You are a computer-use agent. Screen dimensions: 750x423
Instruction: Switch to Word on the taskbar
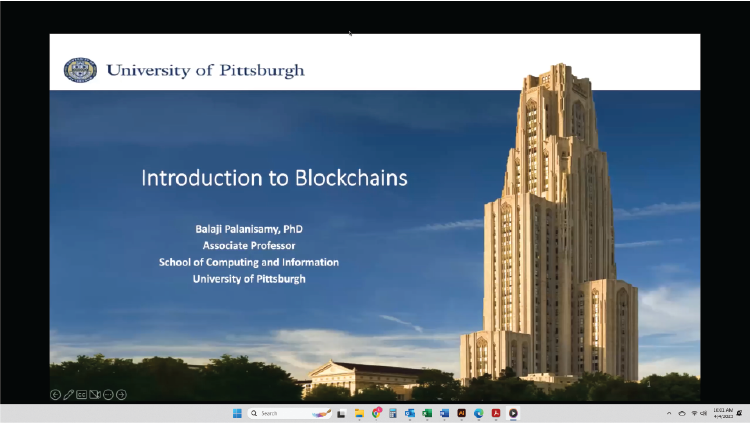[x=444, y=413]
